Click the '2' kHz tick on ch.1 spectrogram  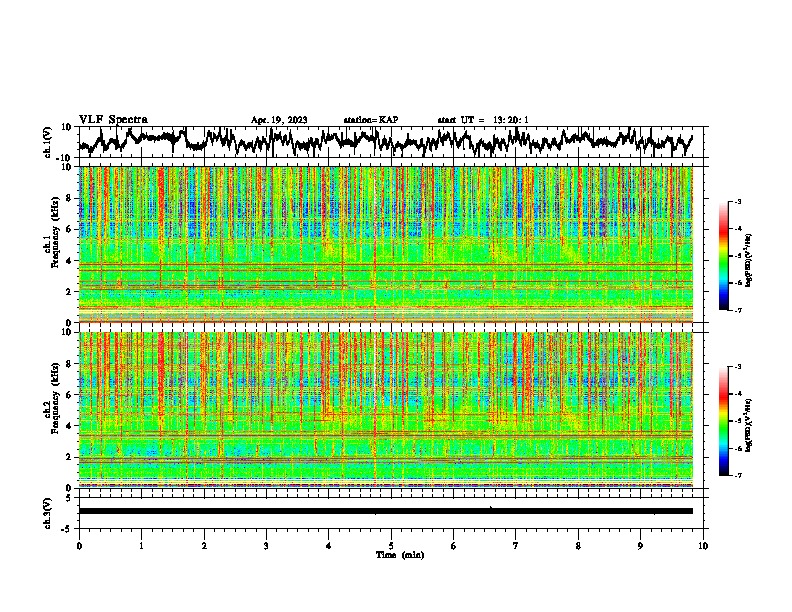pos(69,291)
